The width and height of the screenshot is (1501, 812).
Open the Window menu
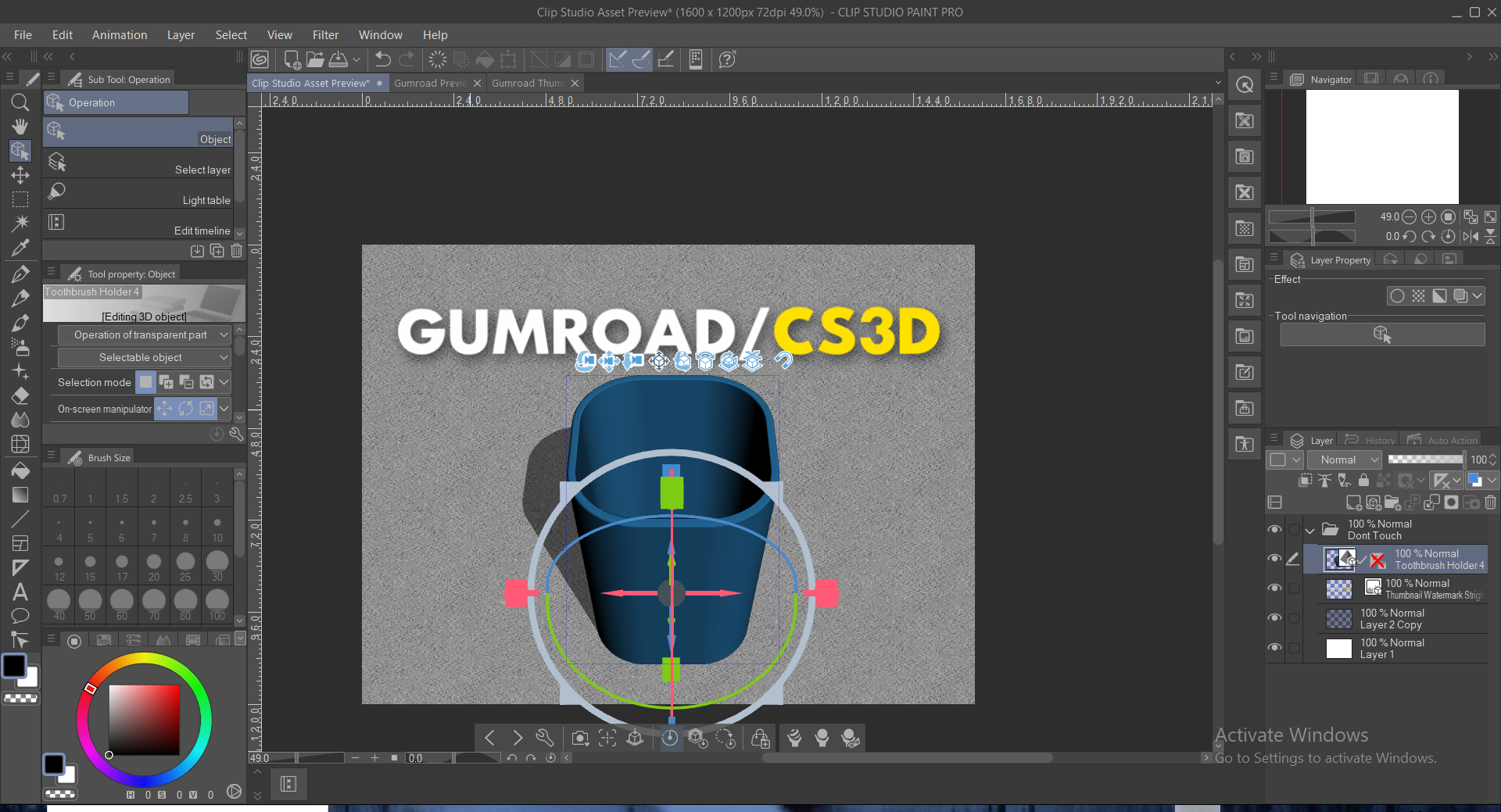click(381, 35)
